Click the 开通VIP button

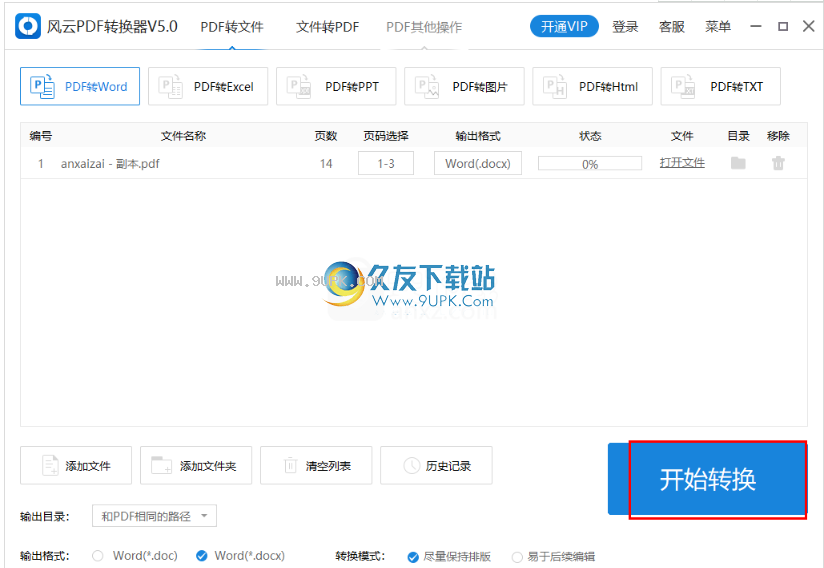pos(564,26)
